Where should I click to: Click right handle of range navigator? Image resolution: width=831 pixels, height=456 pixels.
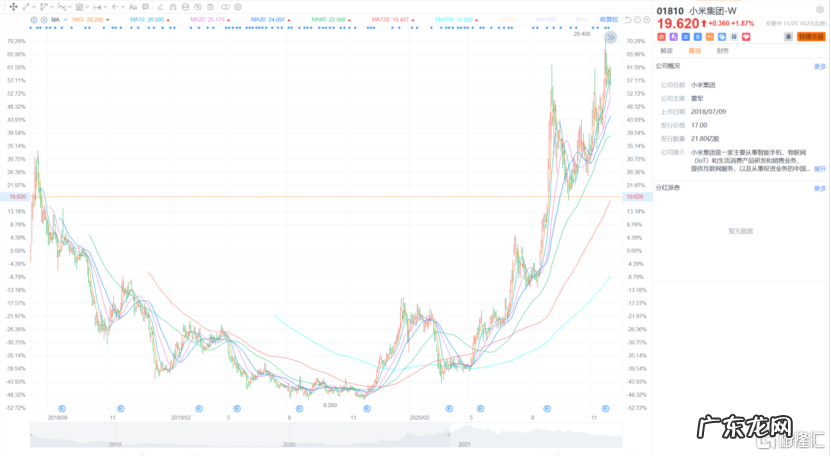coord(450,435)
